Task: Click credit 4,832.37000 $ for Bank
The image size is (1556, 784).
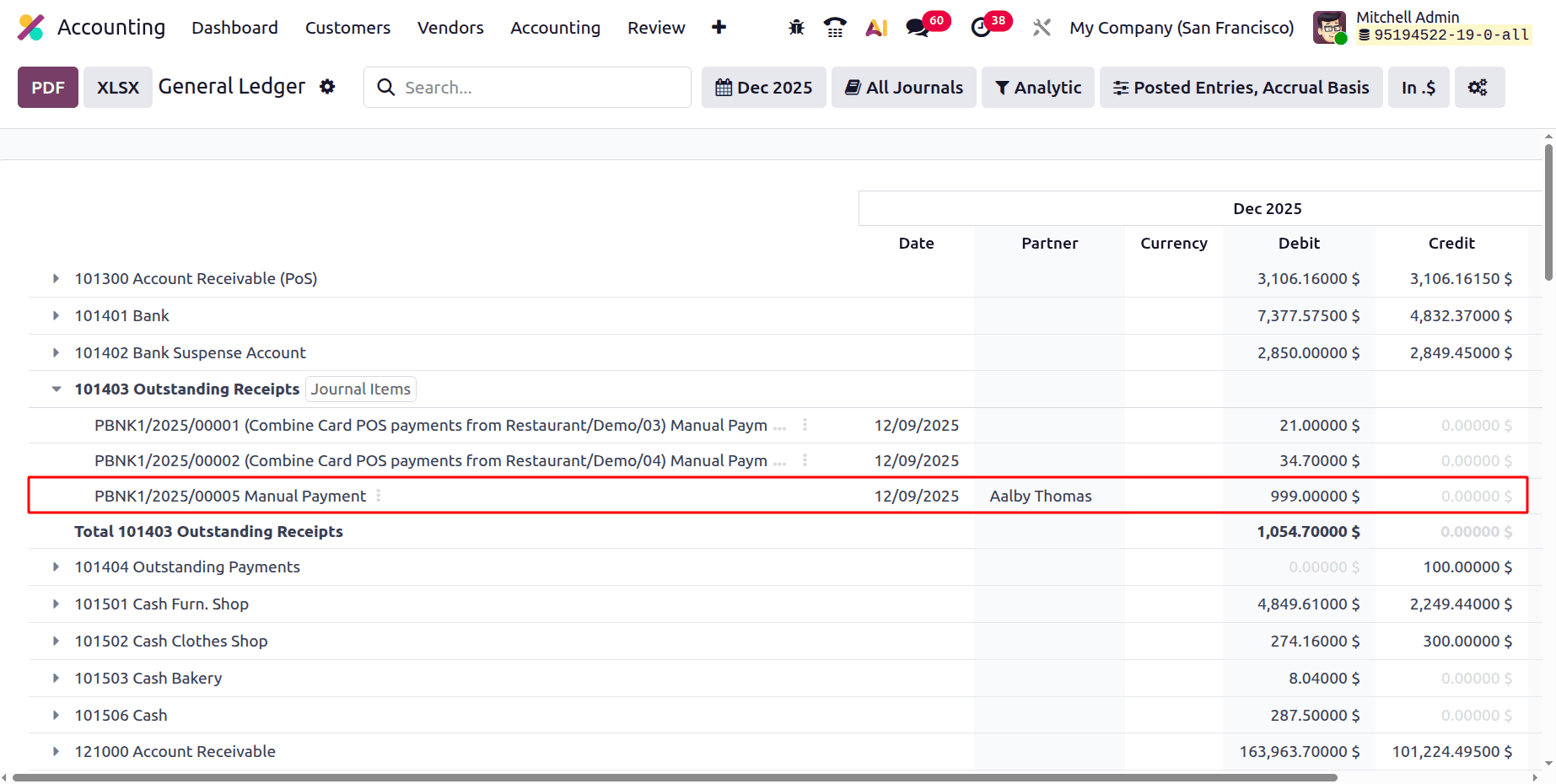Action: [x=1461, y=315]
